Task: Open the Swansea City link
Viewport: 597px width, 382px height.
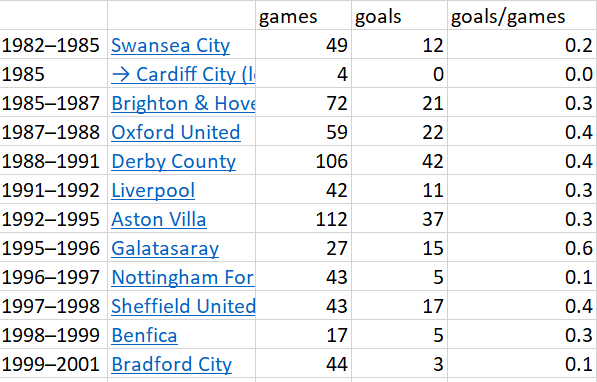Action: coord(170,46)
